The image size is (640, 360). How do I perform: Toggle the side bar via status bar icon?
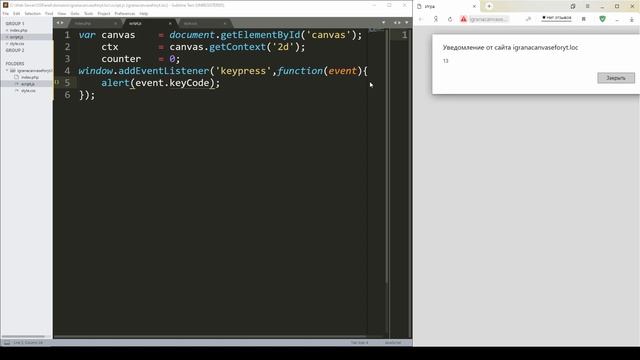[x=7, y=342]
